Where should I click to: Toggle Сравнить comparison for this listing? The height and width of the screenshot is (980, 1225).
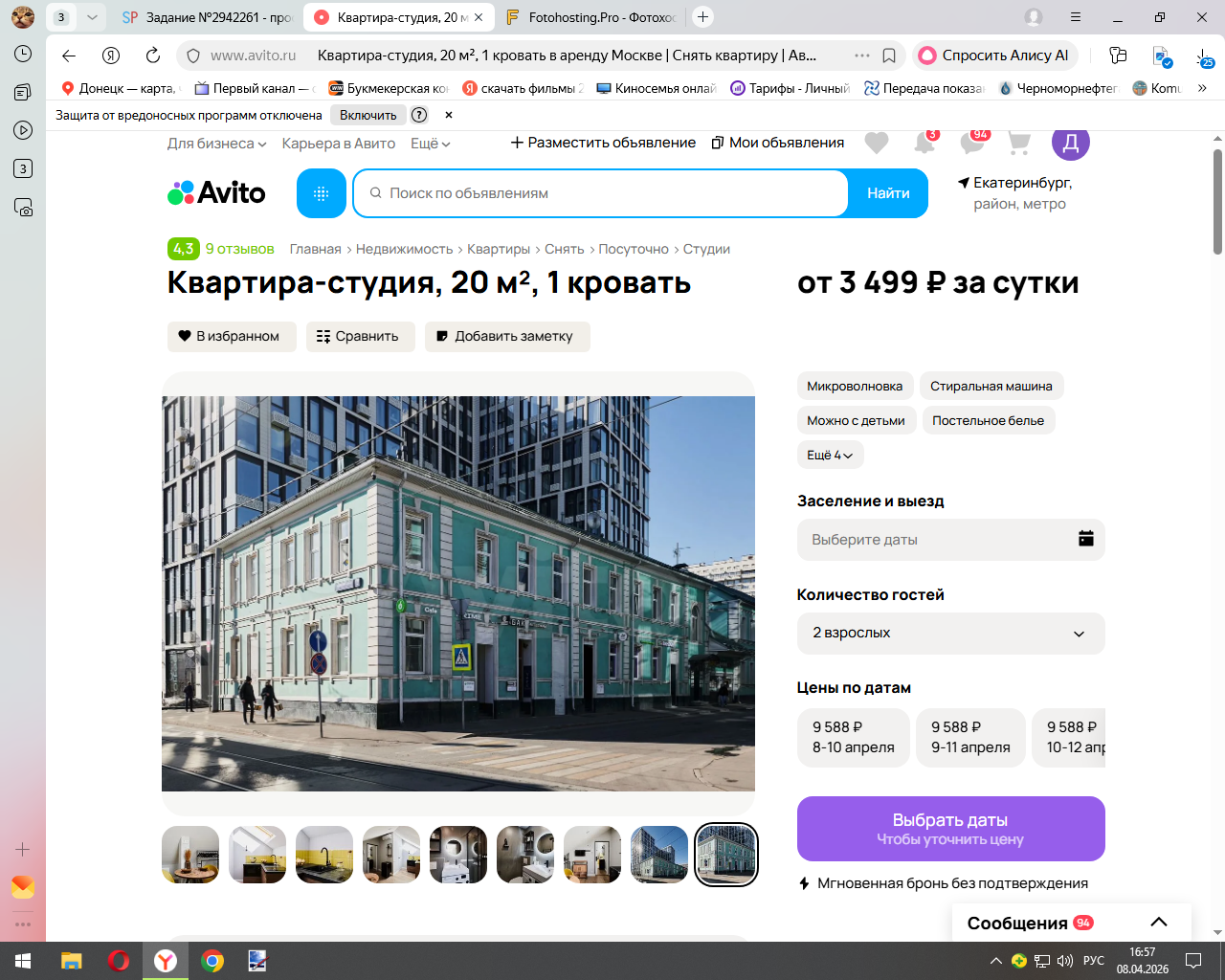coord(360,337)
